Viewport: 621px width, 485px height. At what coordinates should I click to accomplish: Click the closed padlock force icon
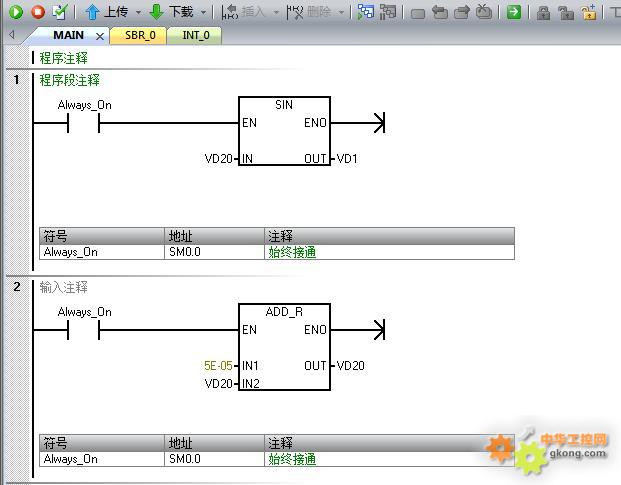pos(543,12)
